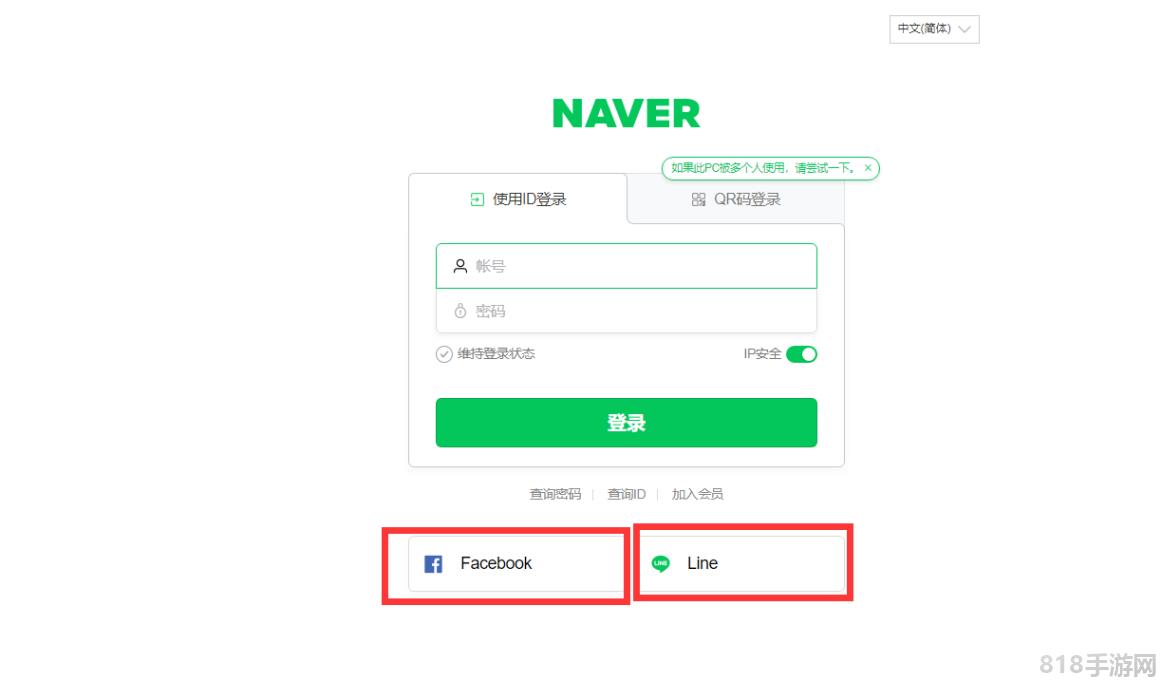Sign in with Line button
This screenshot has height=682, width=1162.
[x=740, y=563]
